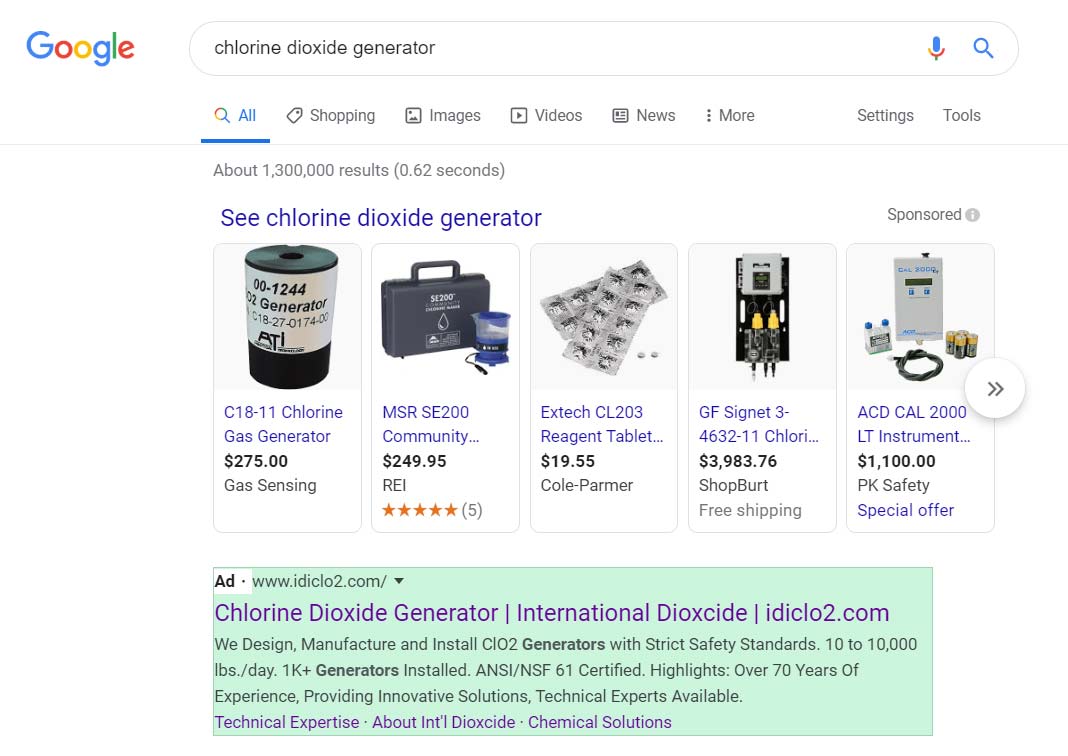Open the ad URL dropdown arrow

coord(399,581)
